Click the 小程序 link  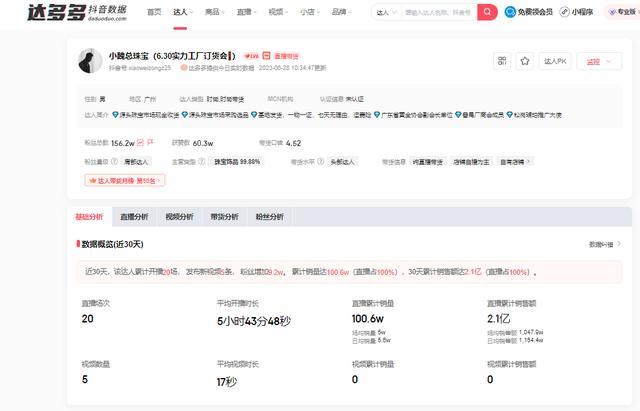pyautogui.click(x=582, y=12)
